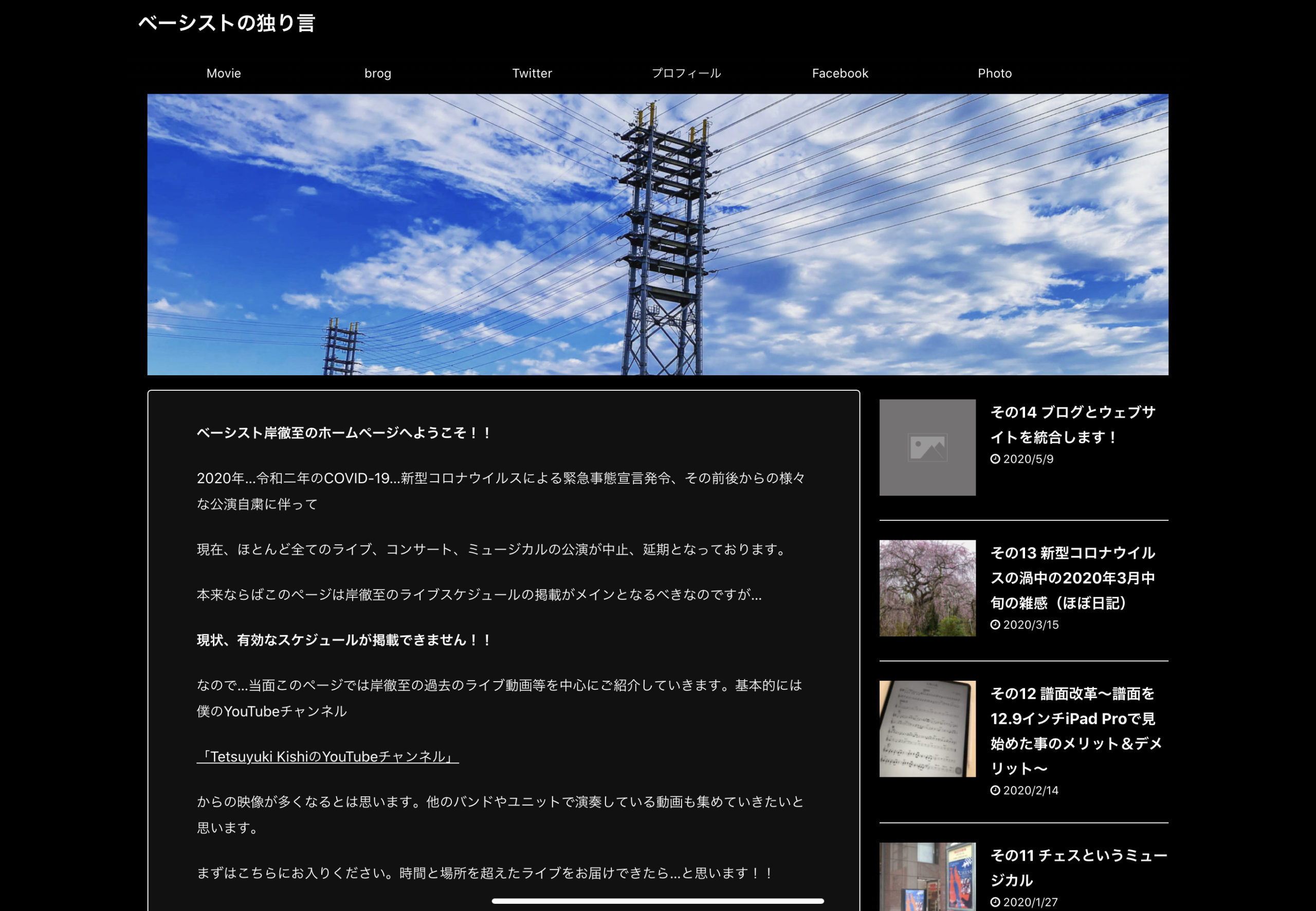Click the bold line 現状、有効なスケジュールが掲載できません！！

[x=345, y=640]
